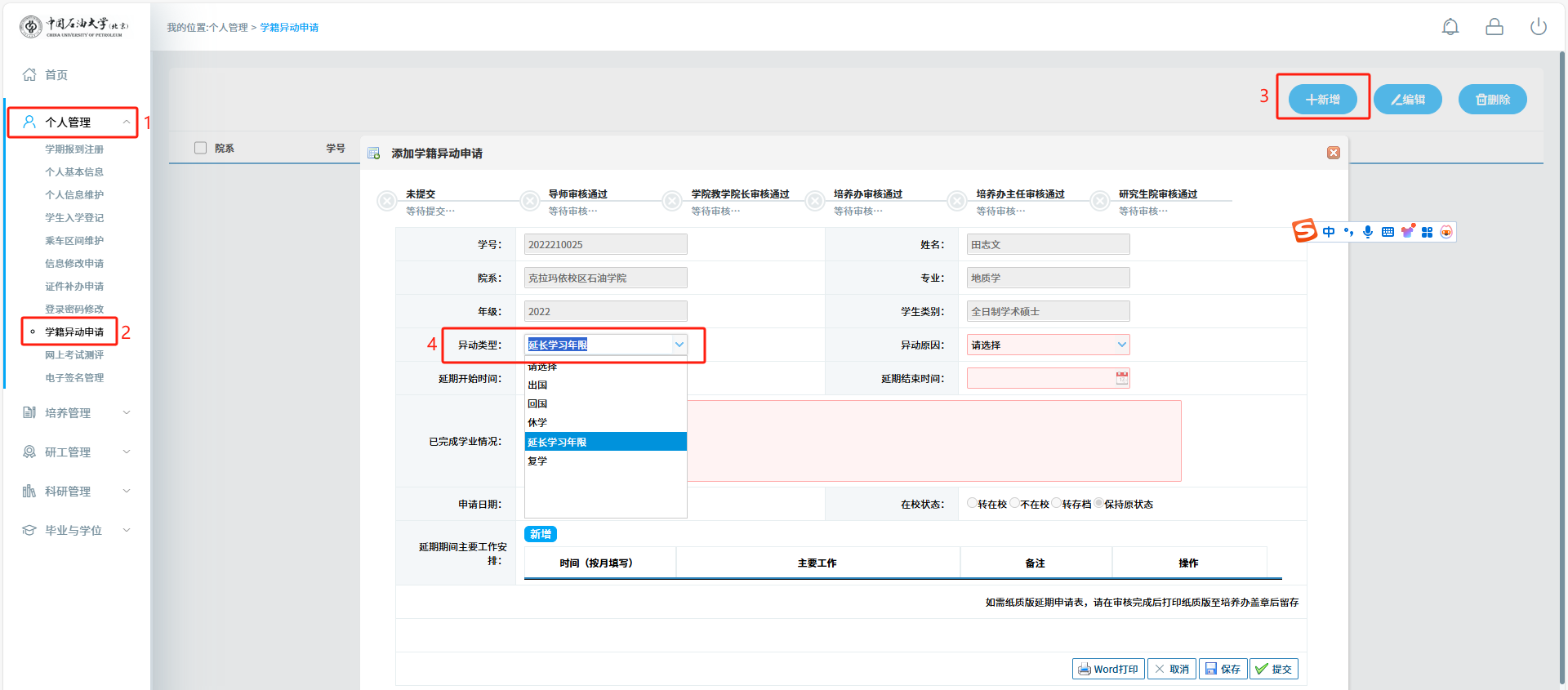Choose 休学 from the dropdown list
This screenshot has height=690, width=1568.
click(537, 423)
